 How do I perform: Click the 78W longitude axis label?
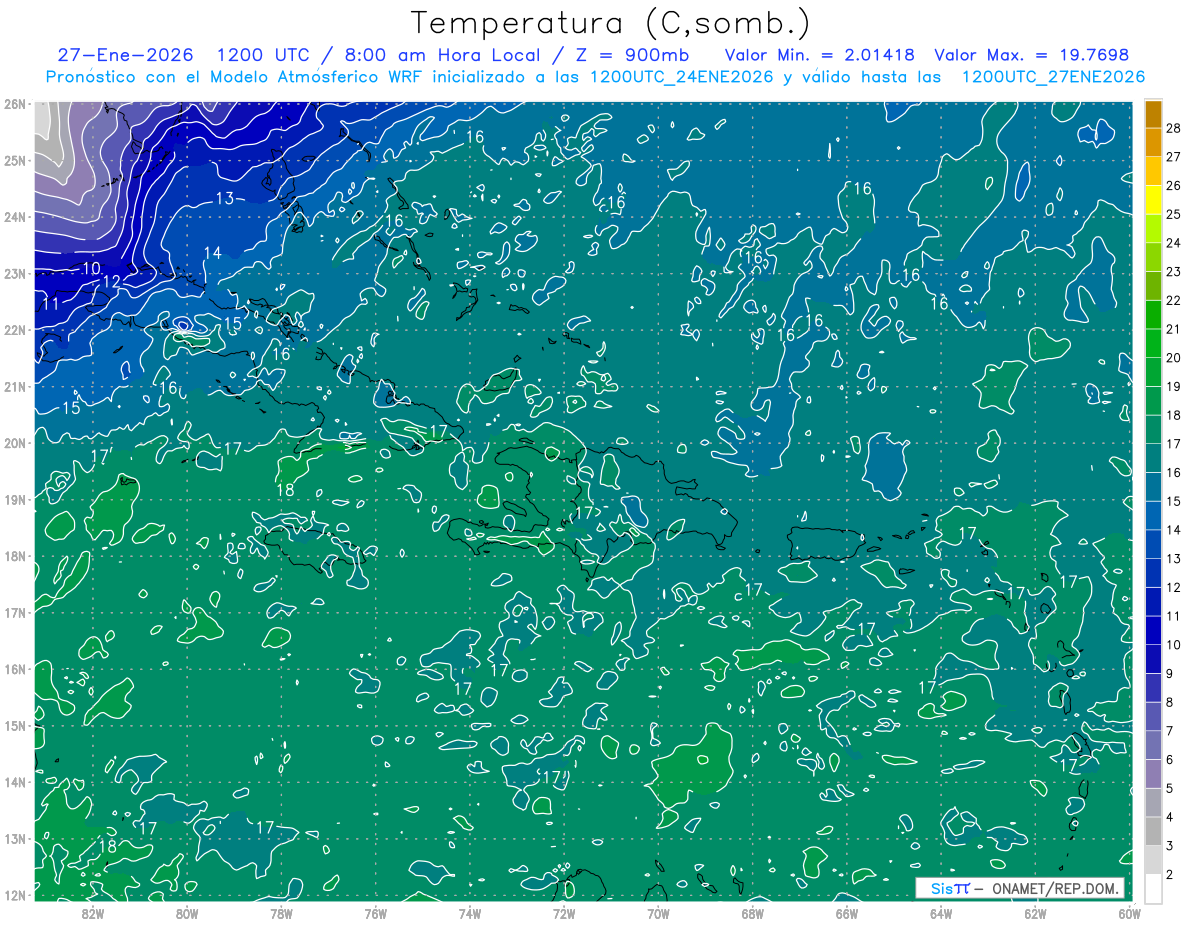tap(281, 914)
